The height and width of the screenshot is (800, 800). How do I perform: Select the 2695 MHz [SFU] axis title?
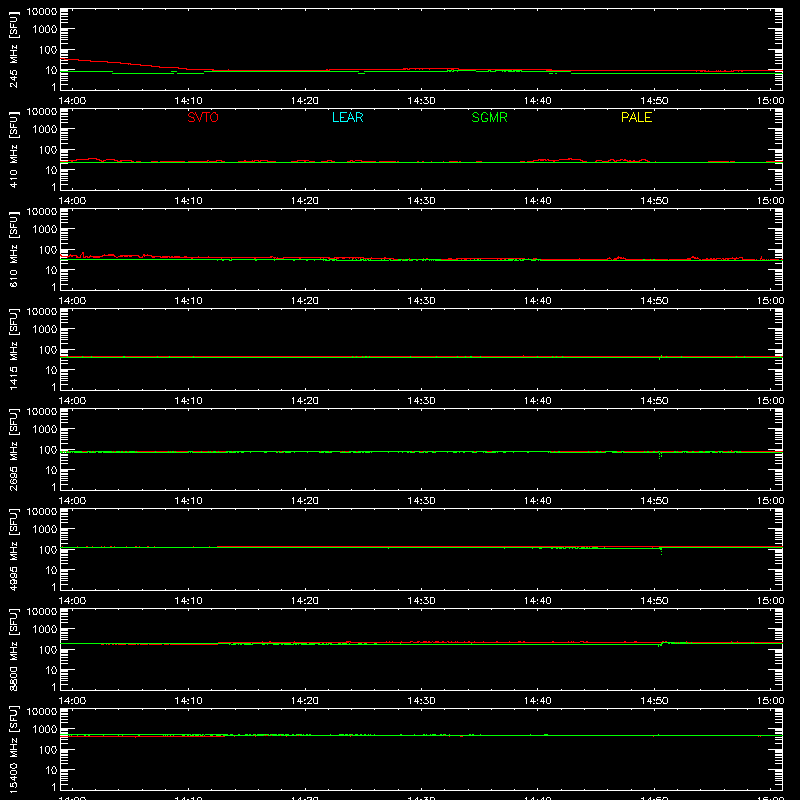pyautogui.click(x=13, y=449)
